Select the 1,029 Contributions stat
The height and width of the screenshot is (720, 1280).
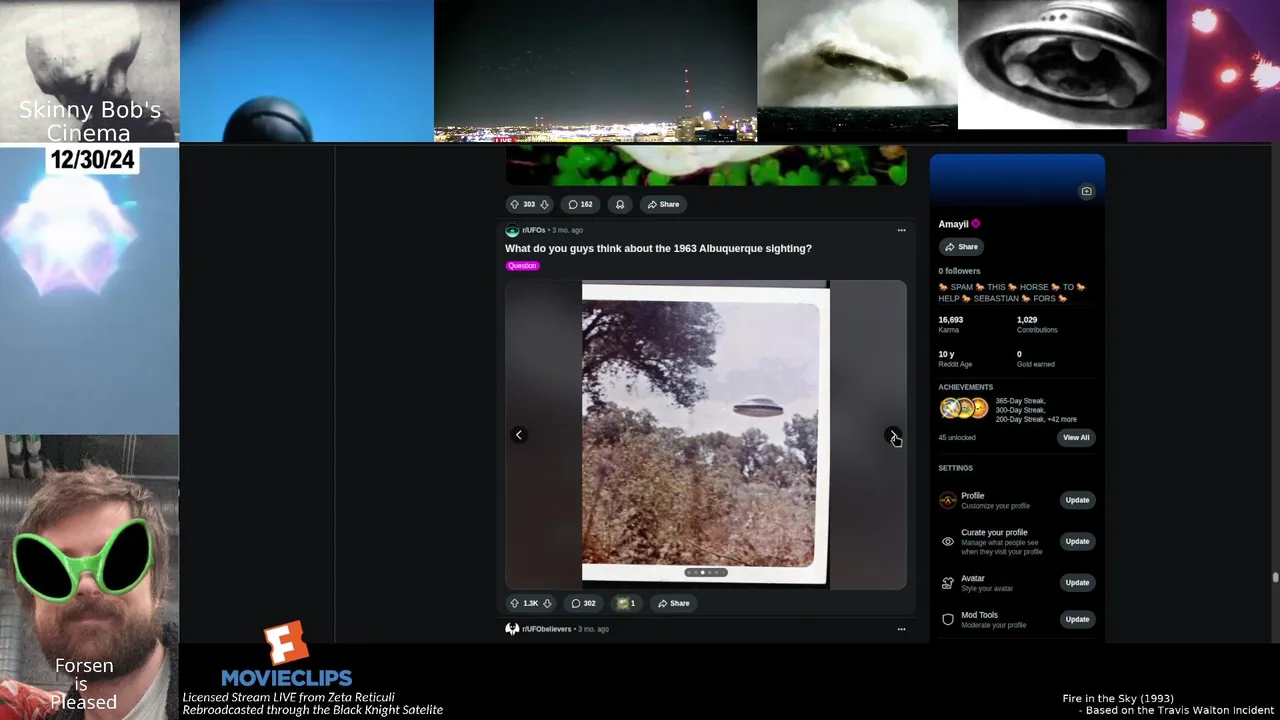(1037, 324)
